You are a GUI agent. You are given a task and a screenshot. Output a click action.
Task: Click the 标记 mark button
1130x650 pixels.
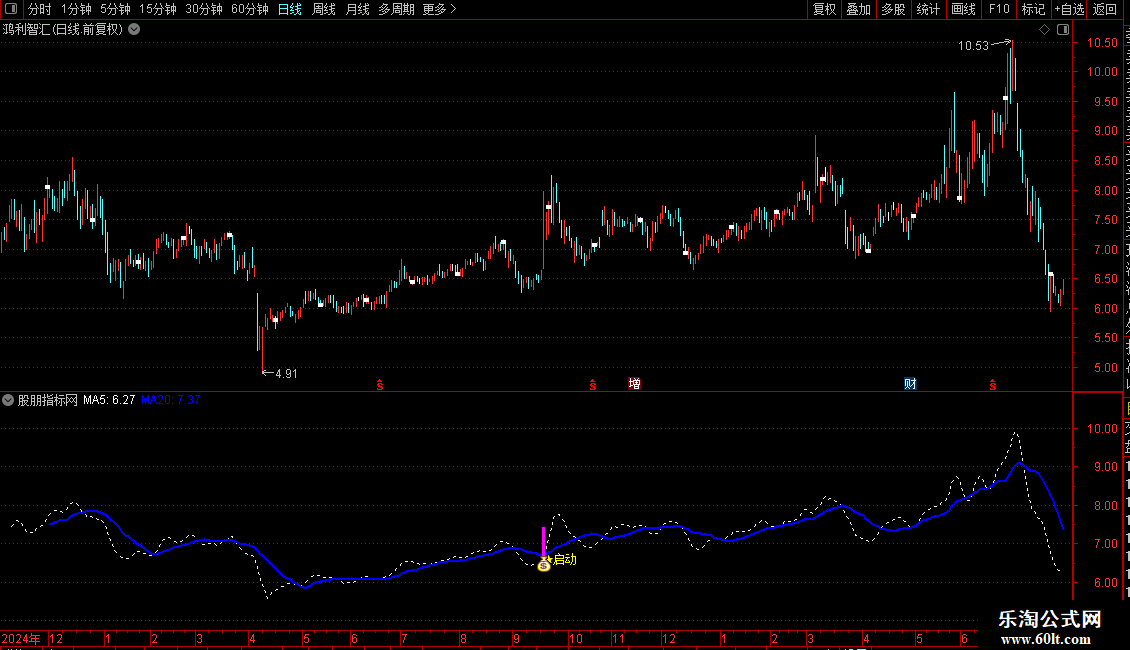click(1033, 9)
